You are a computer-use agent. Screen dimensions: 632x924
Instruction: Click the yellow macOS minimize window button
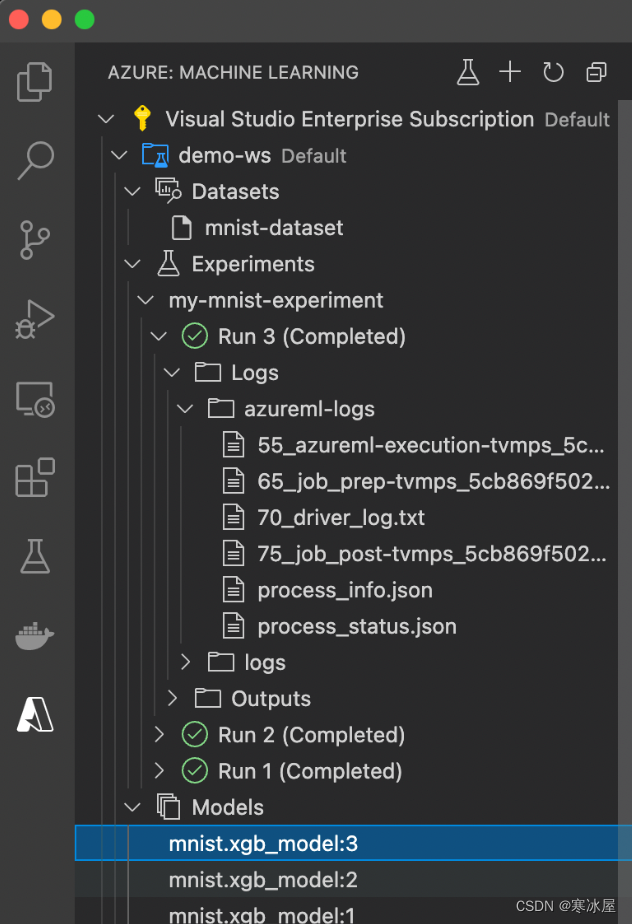(52, 19)
